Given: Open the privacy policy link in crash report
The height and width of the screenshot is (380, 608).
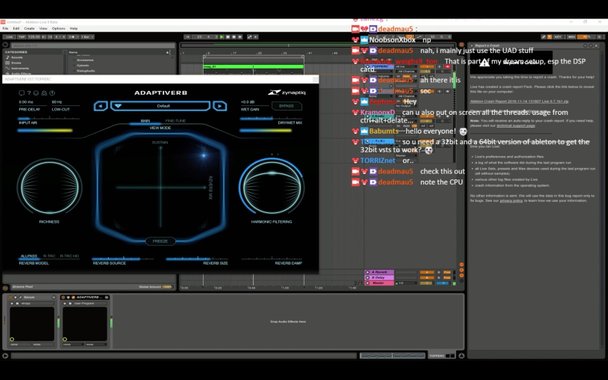Looking at the screenshot, I should pyautogui.click(x=511, y=201).
